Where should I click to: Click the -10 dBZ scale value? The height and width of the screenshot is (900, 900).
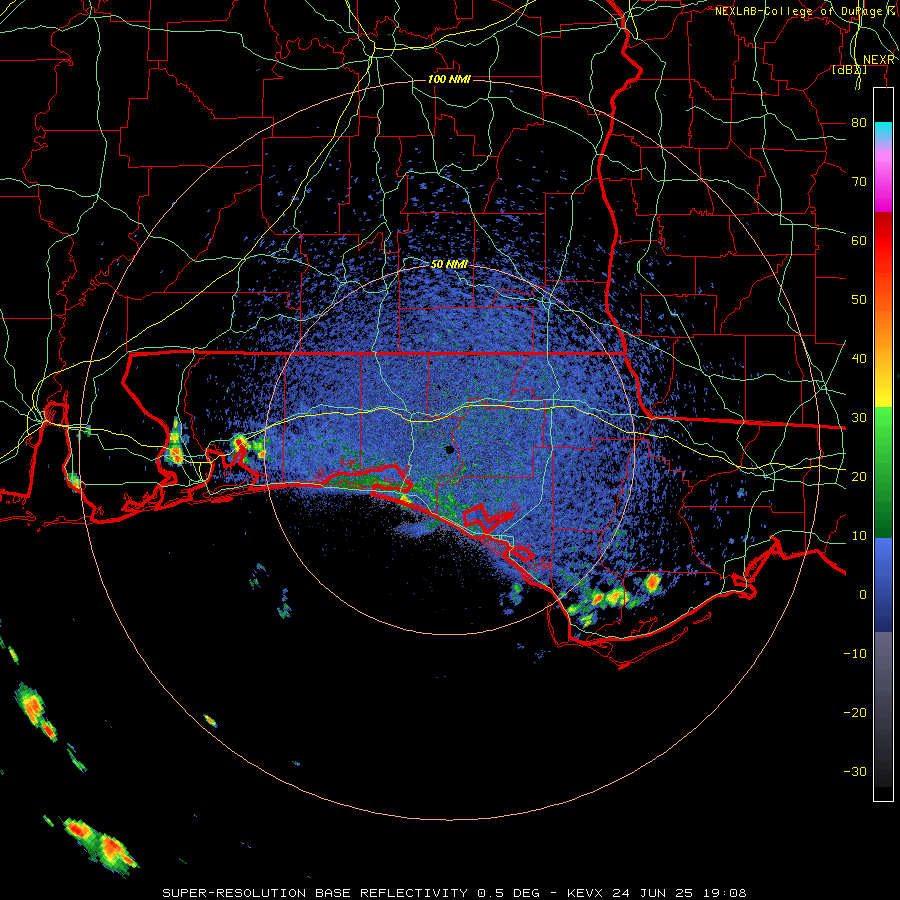click(855, 654)
